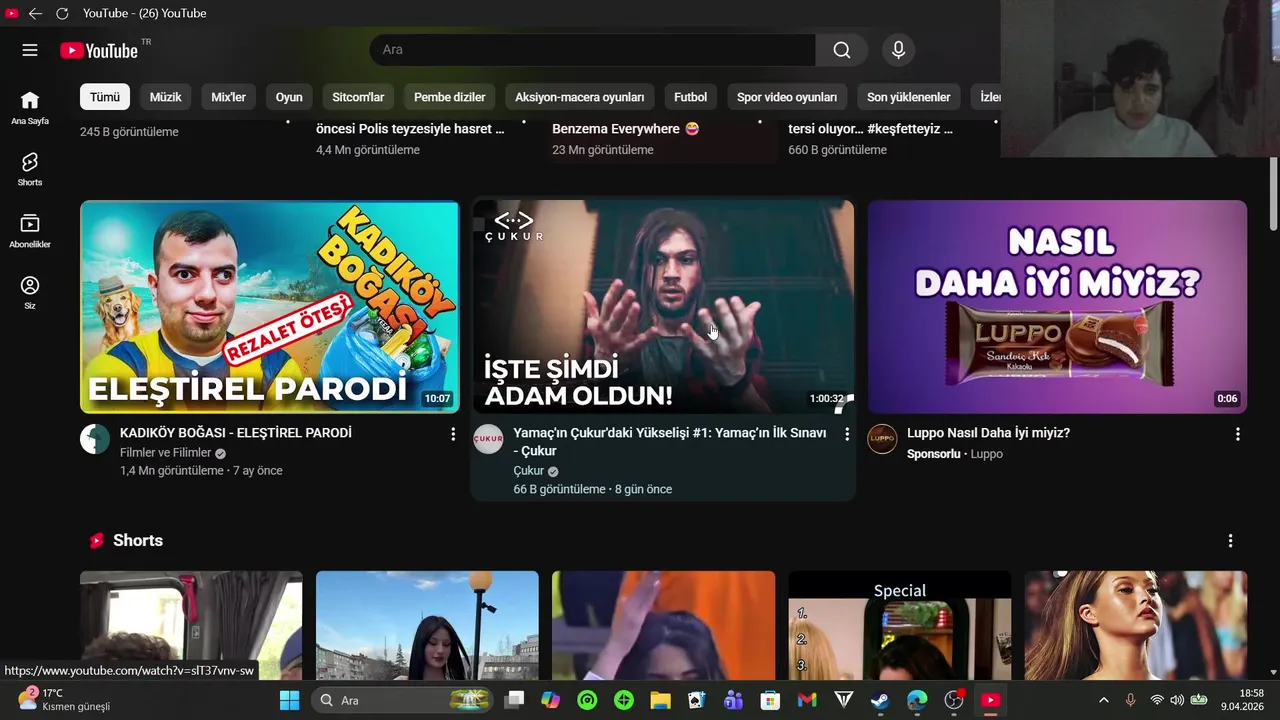
Task: Open options for KADIKÖY BOĞASI video
Action: pos(453,434)
